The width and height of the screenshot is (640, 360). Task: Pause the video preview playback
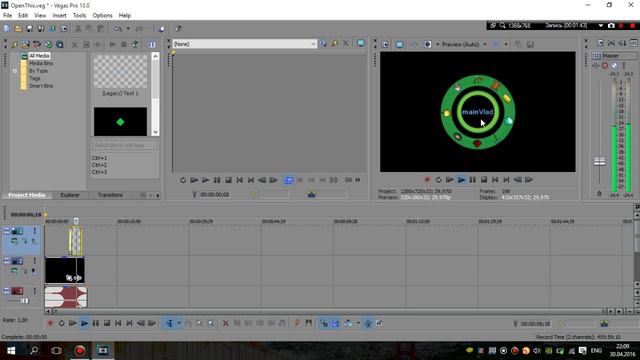coord(473,180)
